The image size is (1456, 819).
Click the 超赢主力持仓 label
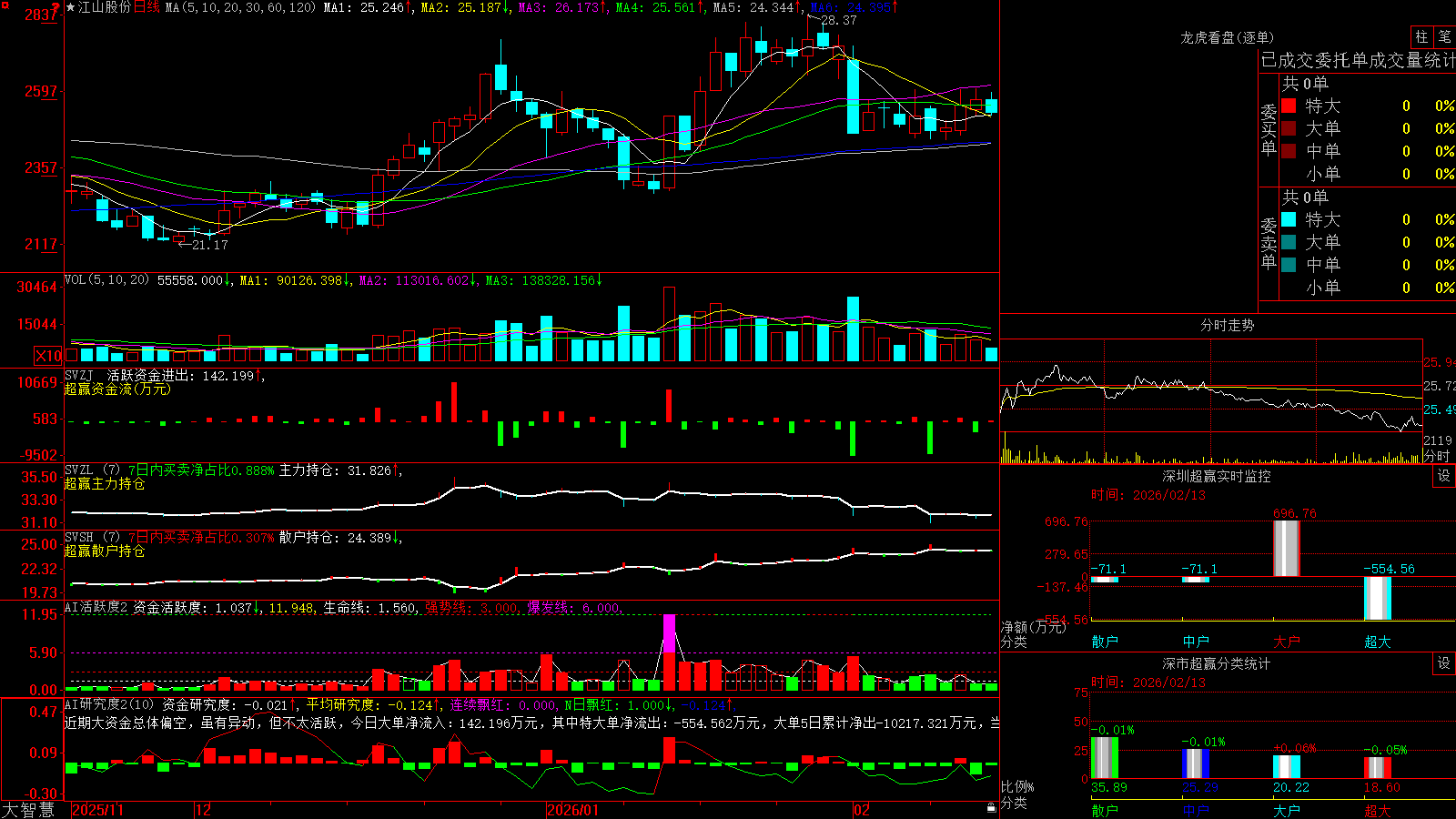105,483
